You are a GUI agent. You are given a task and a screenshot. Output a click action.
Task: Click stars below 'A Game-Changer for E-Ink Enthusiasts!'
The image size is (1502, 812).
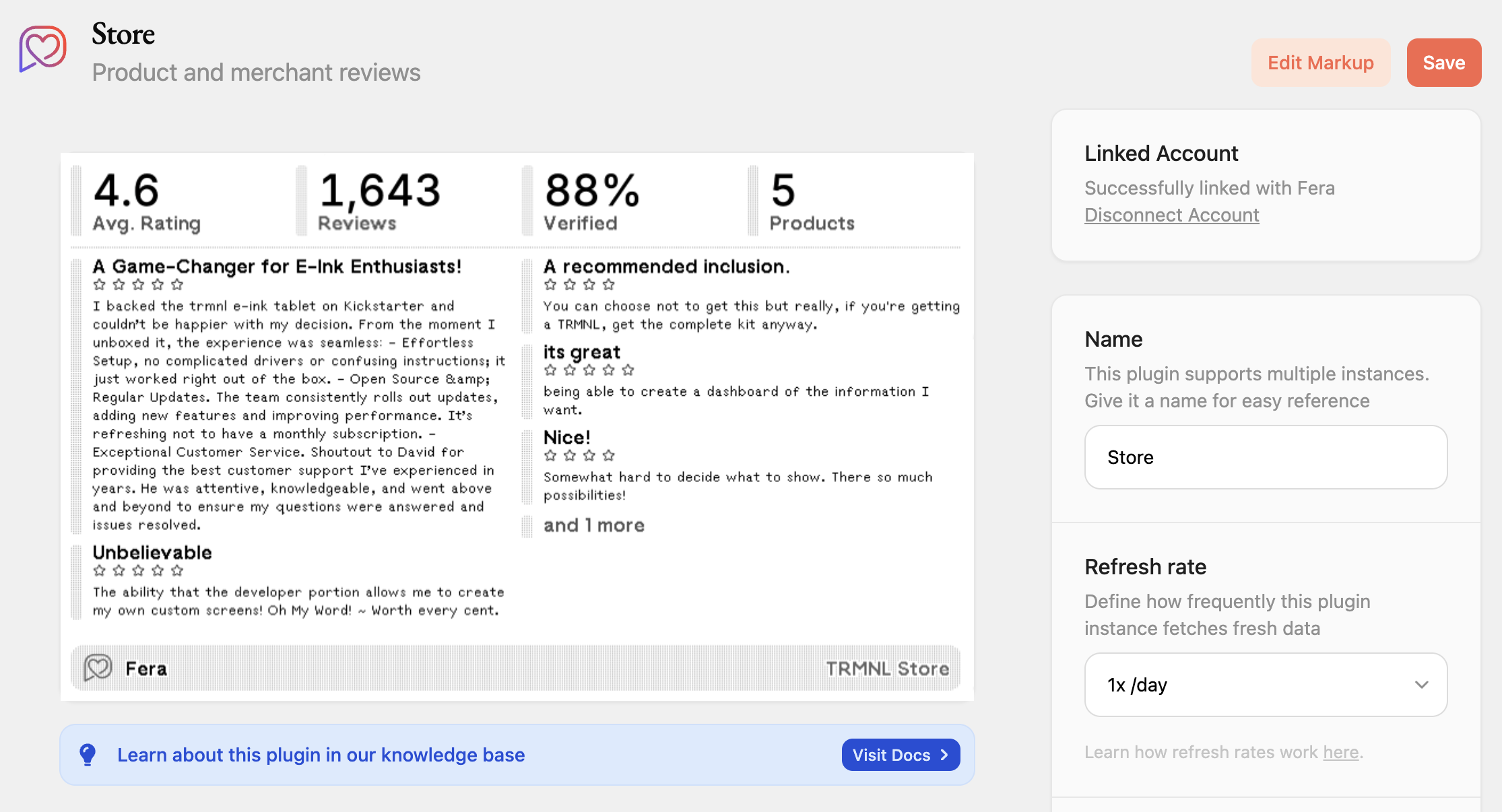(138, 285)
